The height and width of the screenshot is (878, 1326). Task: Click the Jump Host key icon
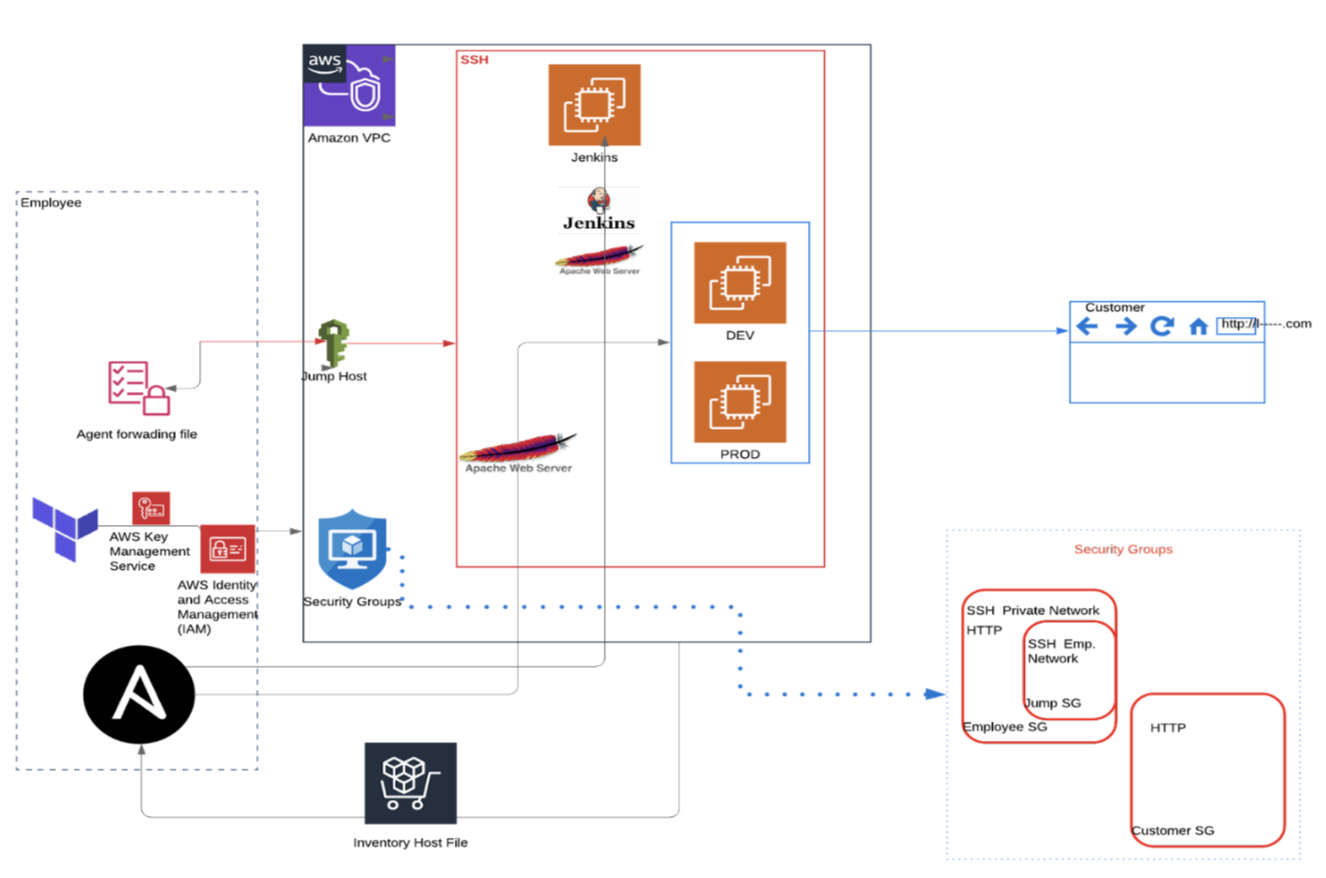point(331,344)
